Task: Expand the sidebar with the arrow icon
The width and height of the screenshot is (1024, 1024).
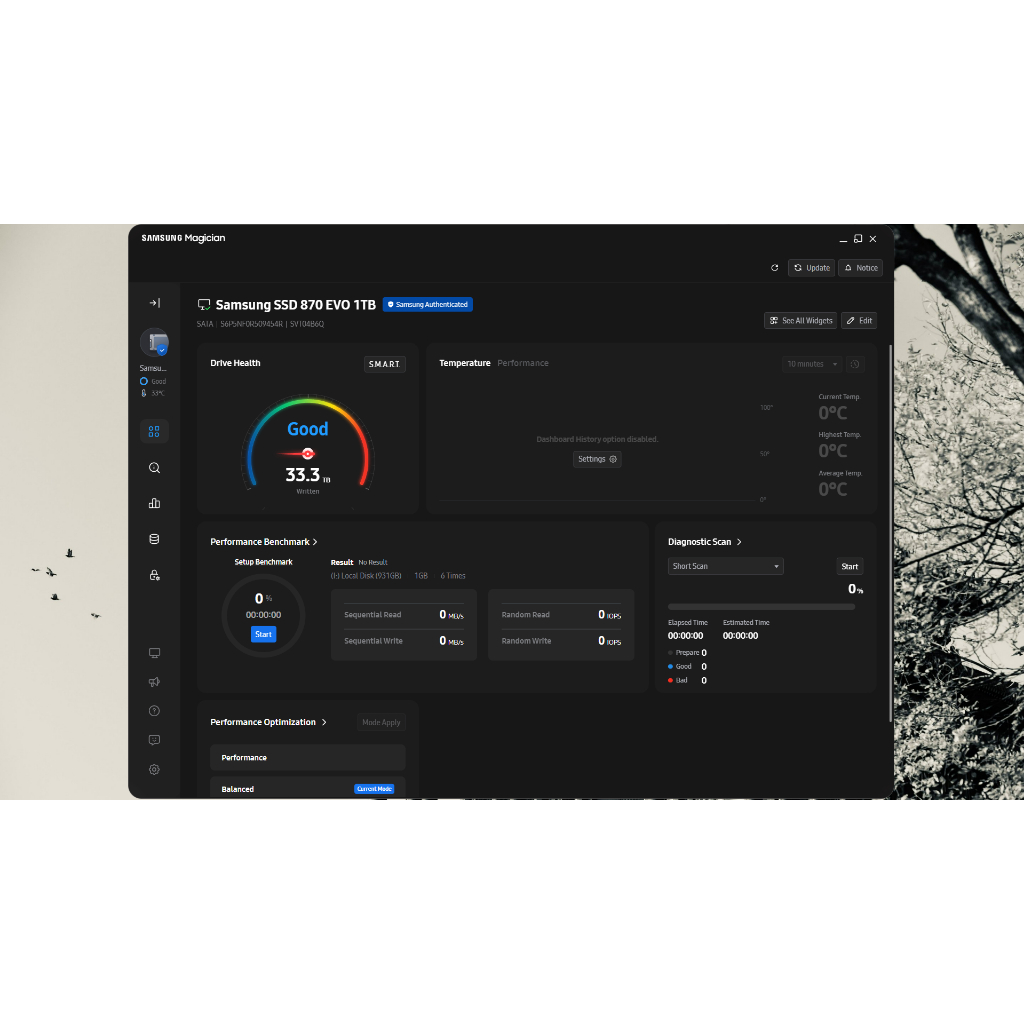Action: pos(155,303)
